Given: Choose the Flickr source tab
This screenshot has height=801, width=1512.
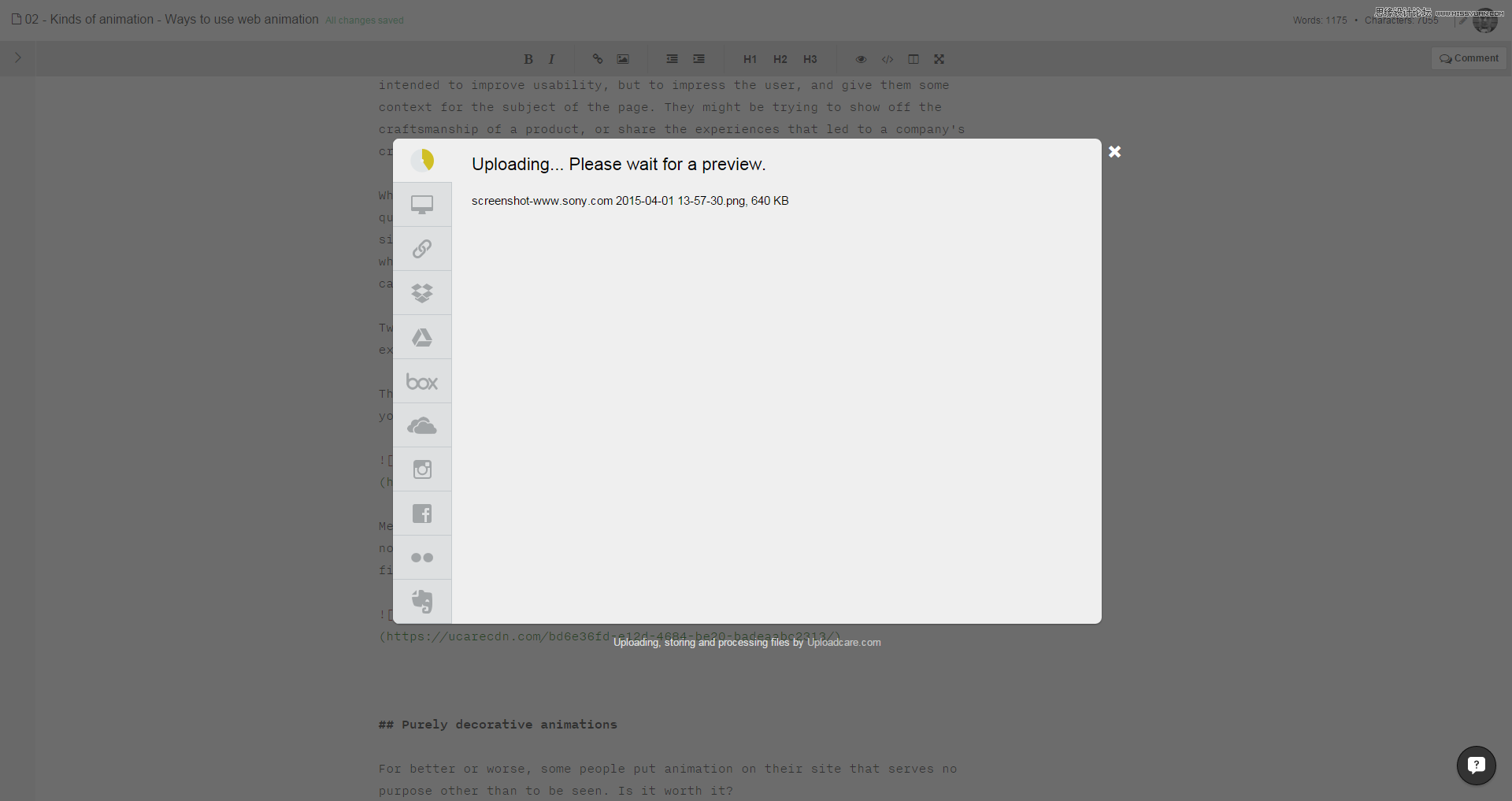Looking at the screenshot, I should pos(422,558).
